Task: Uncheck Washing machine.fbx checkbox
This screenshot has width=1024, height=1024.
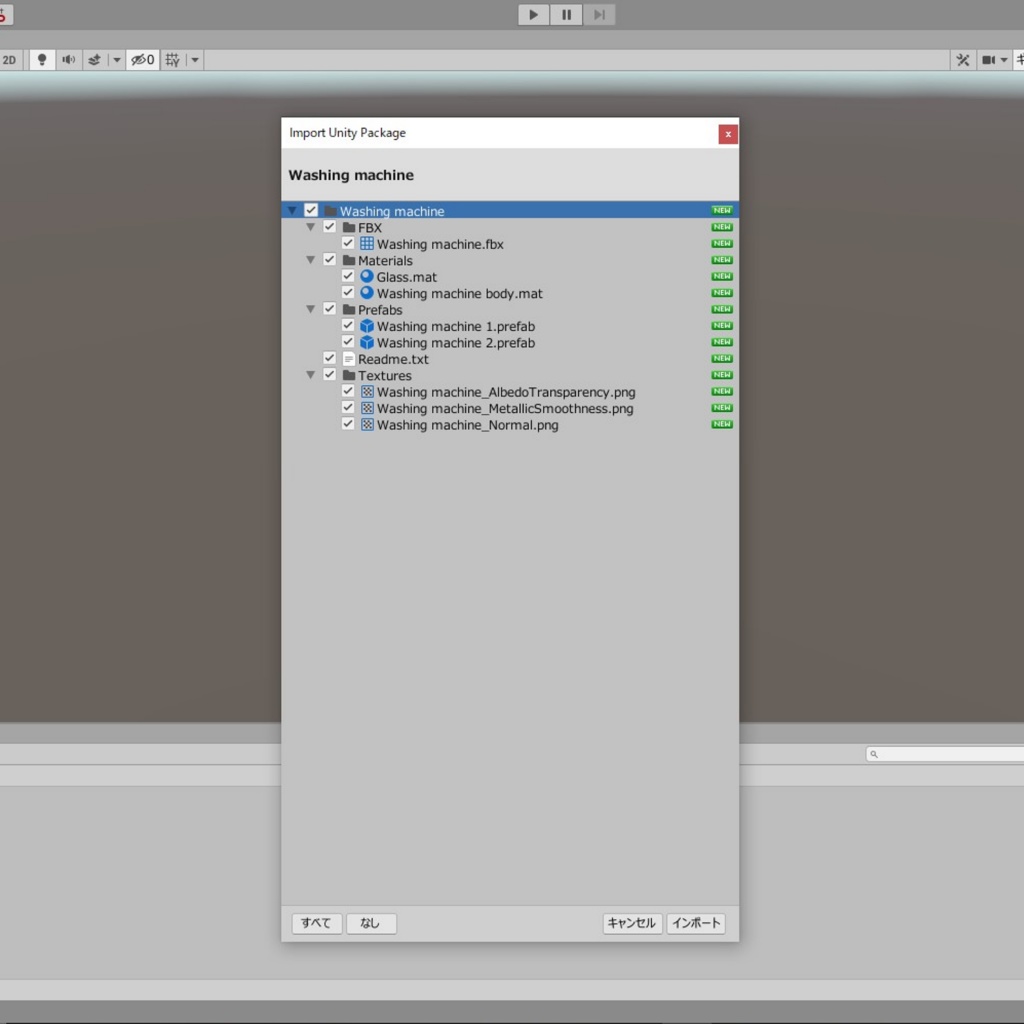Action: (348, 243)
